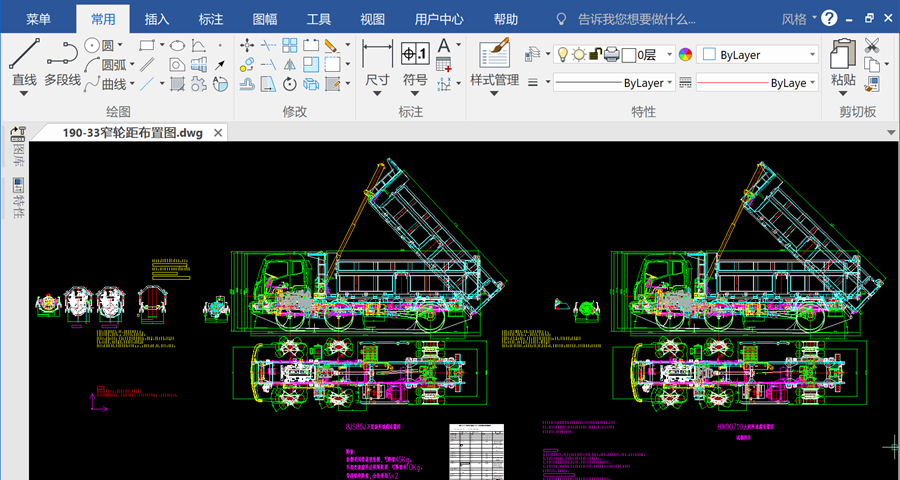This screenshot has width=900, height=480.
Task: Click the scissors cut icon
Action: [872, 45]
